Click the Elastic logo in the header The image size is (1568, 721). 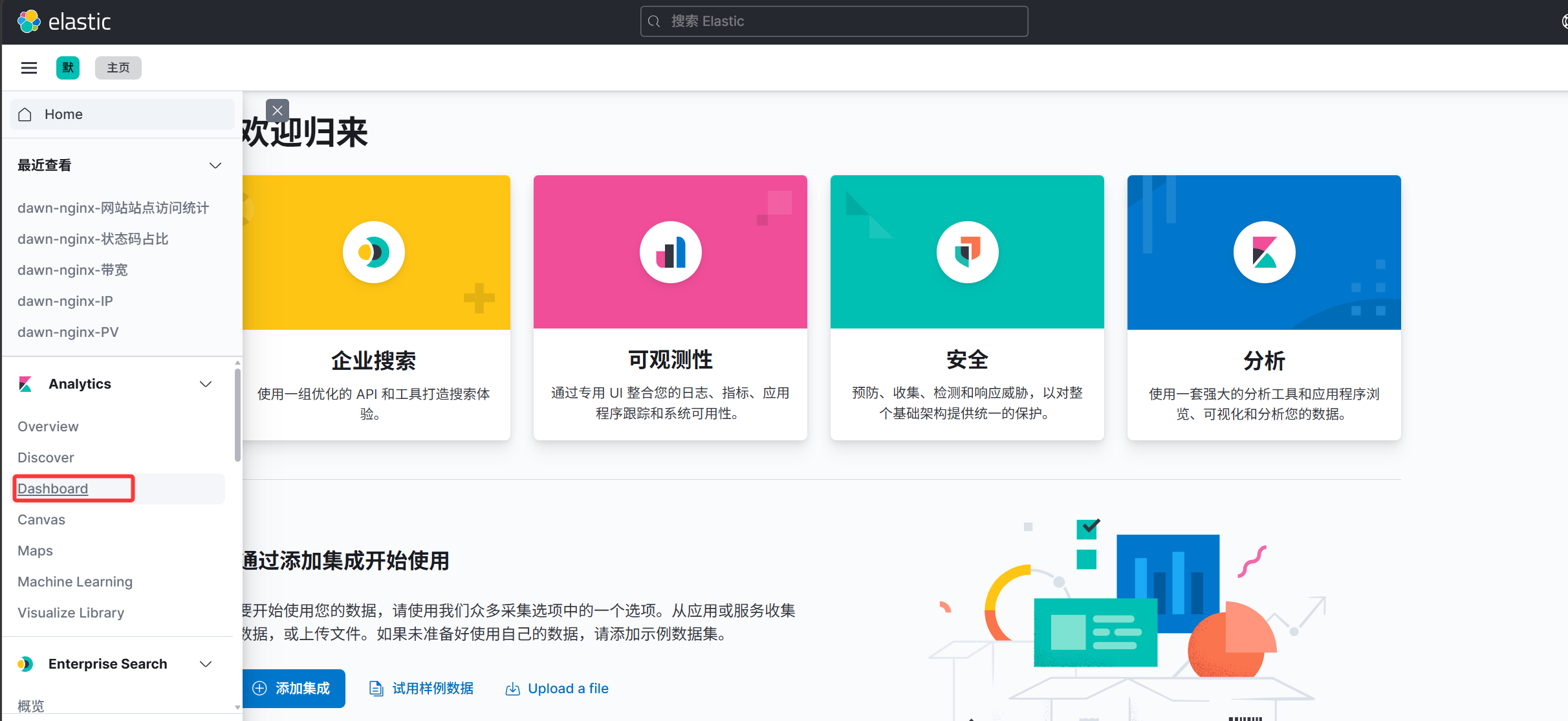[x=64, y=21]
